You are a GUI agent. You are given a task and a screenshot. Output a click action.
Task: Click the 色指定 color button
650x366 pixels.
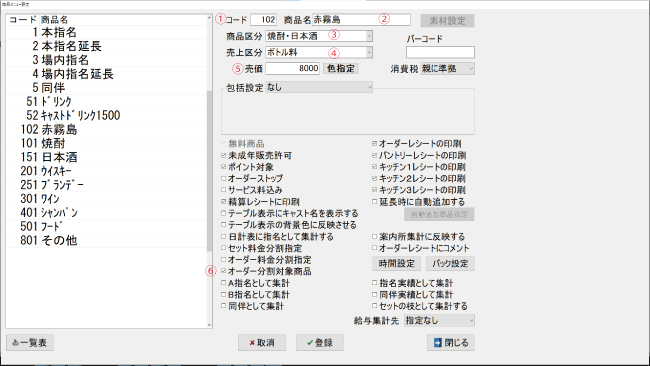point(340,68)
